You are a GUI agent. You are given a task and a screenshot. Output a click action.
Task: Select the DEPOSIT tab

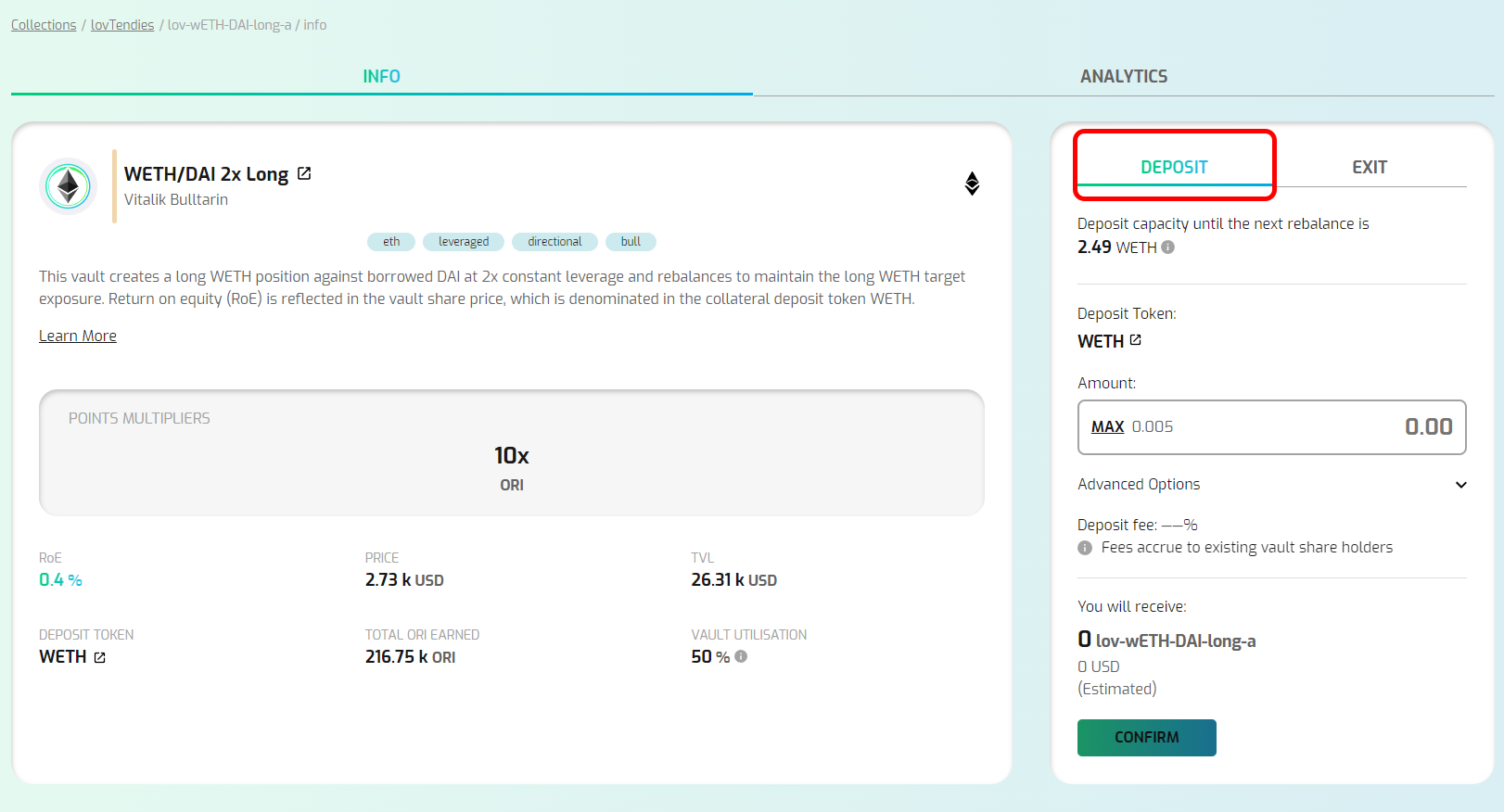pyautogui.click(x=1174, y=168)
